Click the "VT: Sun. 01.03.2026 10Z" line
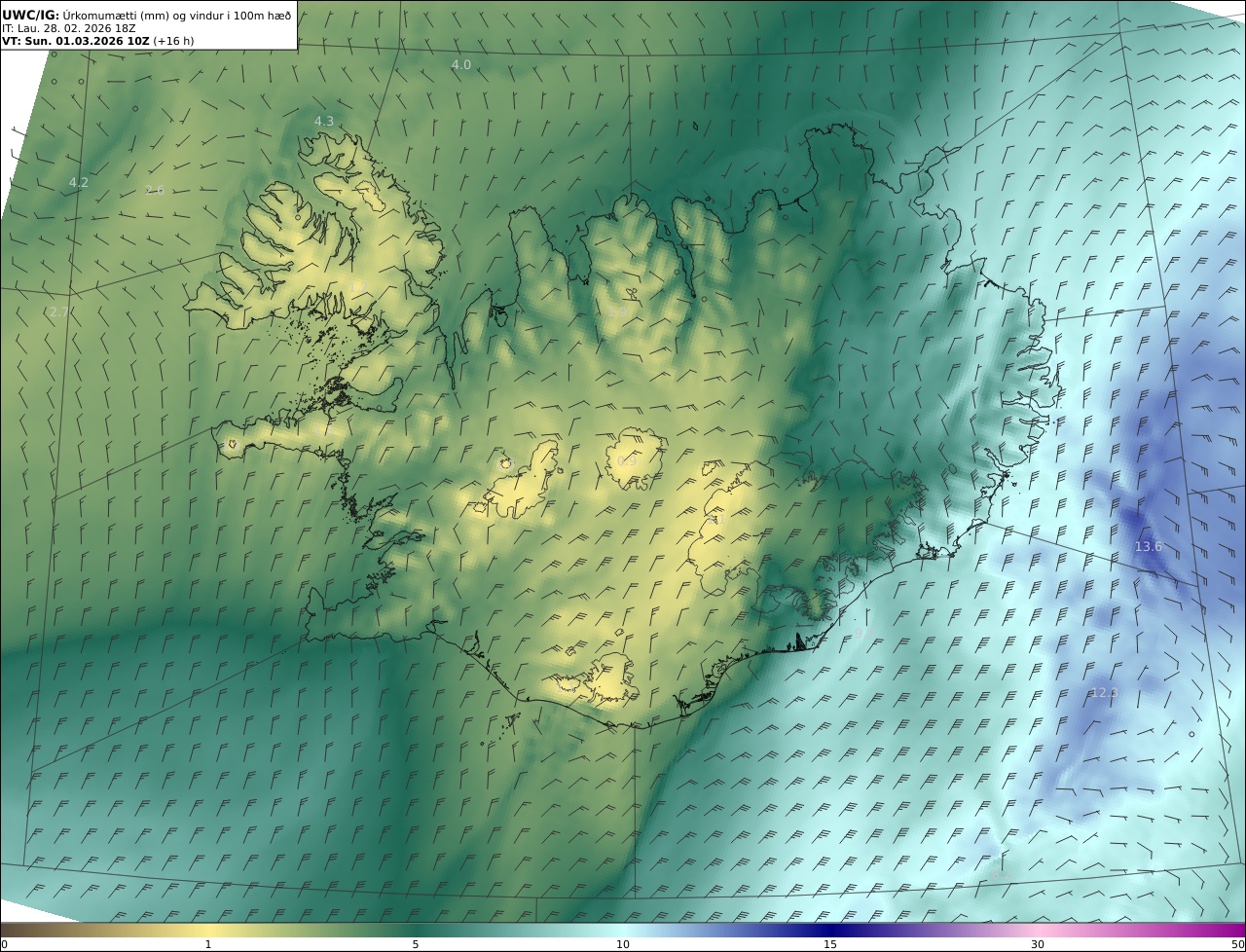Viewport: 1246px width, 952px height. tap(75, 42)
